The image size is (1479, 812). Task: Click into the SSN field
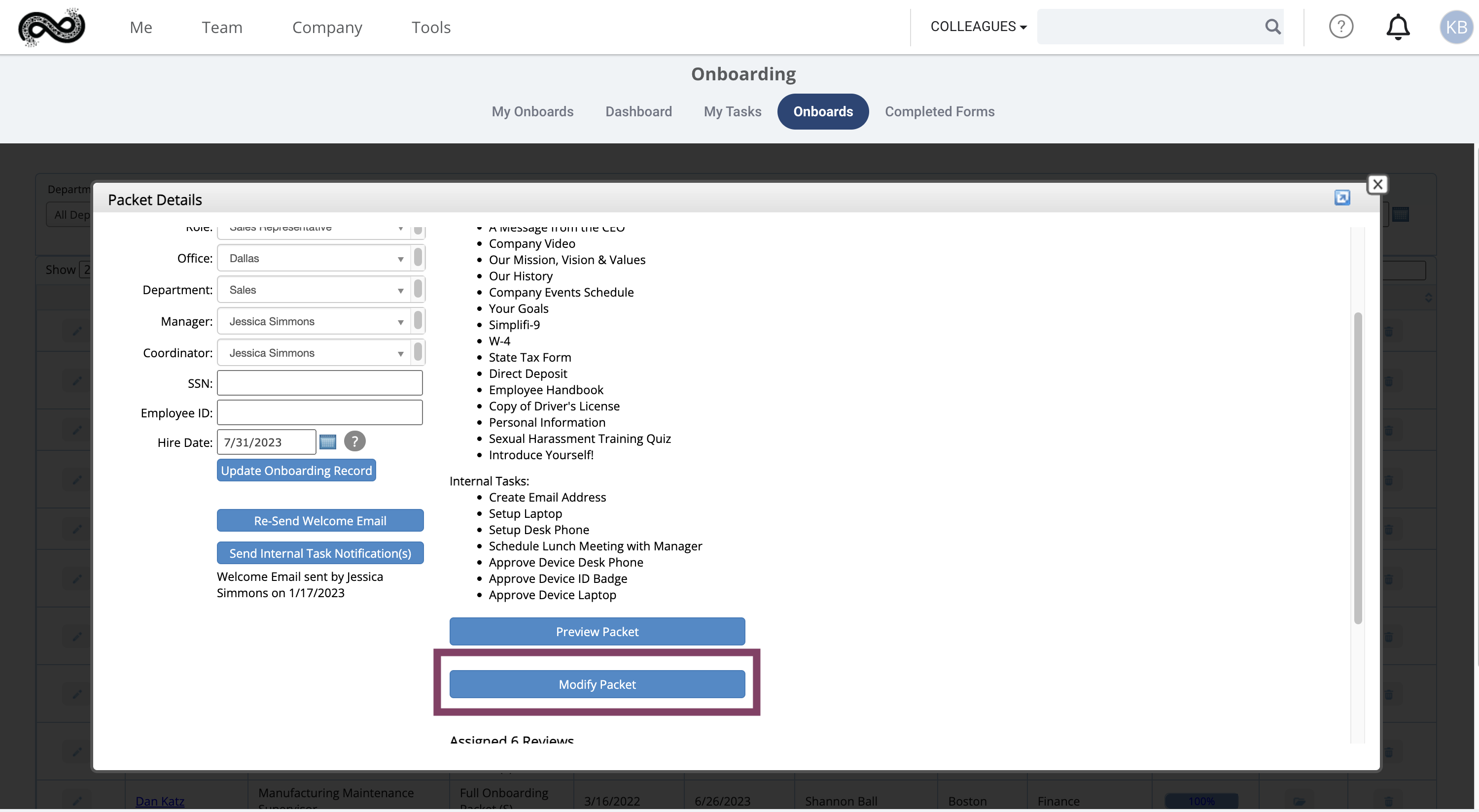tap(320, 383)
